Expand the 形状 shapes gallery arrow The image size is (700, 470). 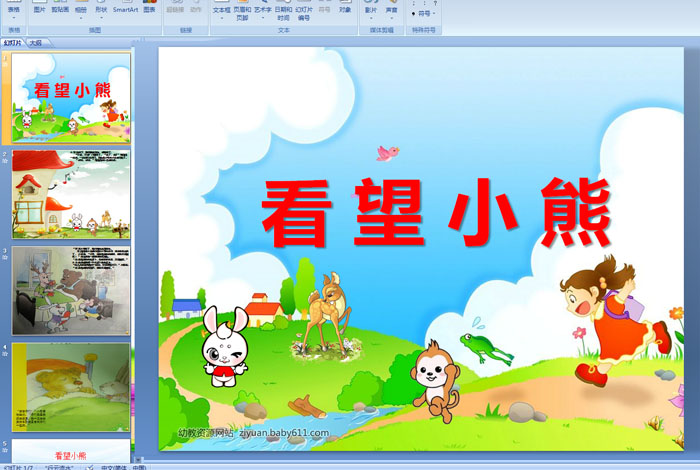[x=101, y=18]
